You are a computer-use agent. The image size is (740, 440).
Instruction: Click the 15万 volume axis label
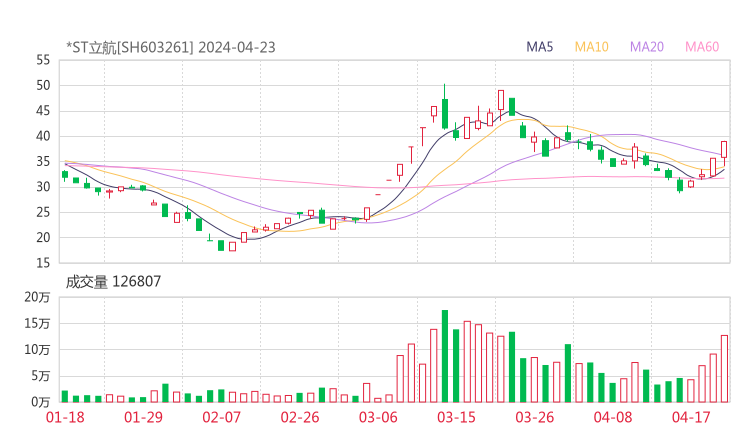click(37, 323)
